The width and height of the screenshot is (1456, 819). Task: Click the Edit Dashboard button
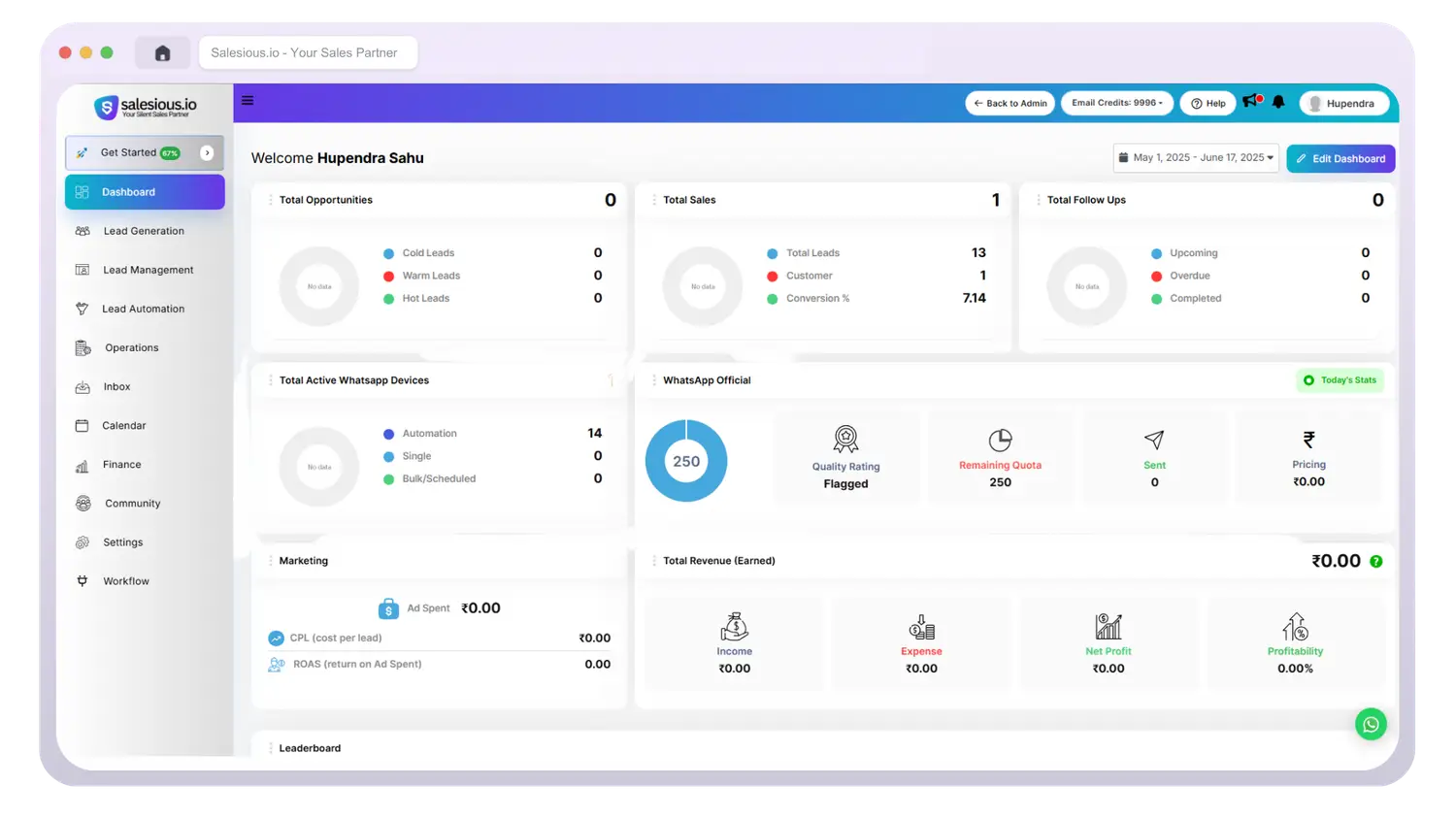[1340, 158]
